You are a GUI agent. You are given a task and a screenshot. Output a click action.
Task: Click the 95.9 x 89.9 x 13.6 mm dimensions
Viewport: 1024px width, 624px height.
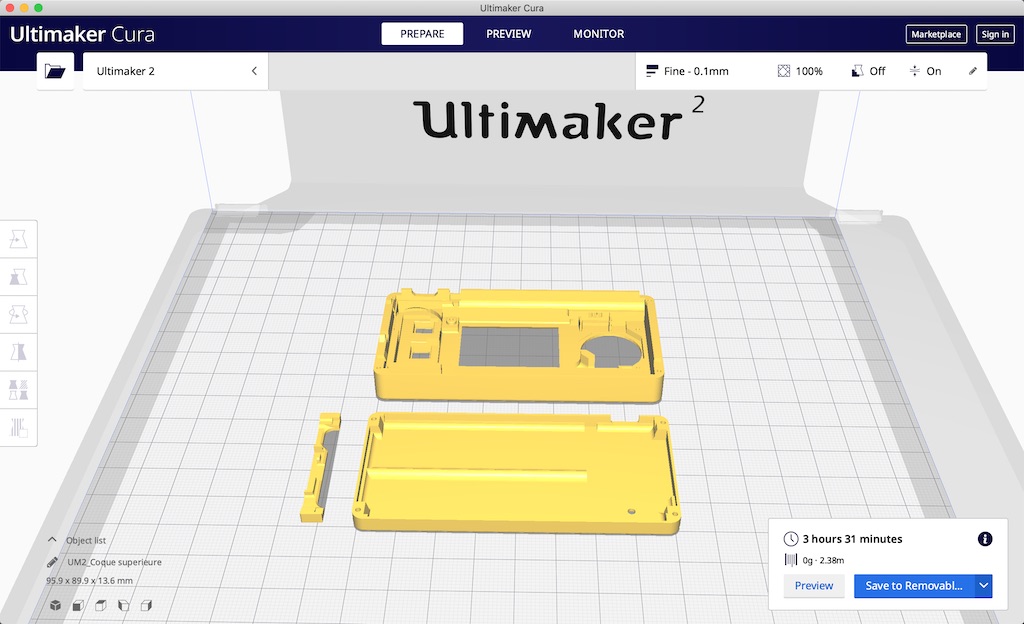click(x=89, y=580)
